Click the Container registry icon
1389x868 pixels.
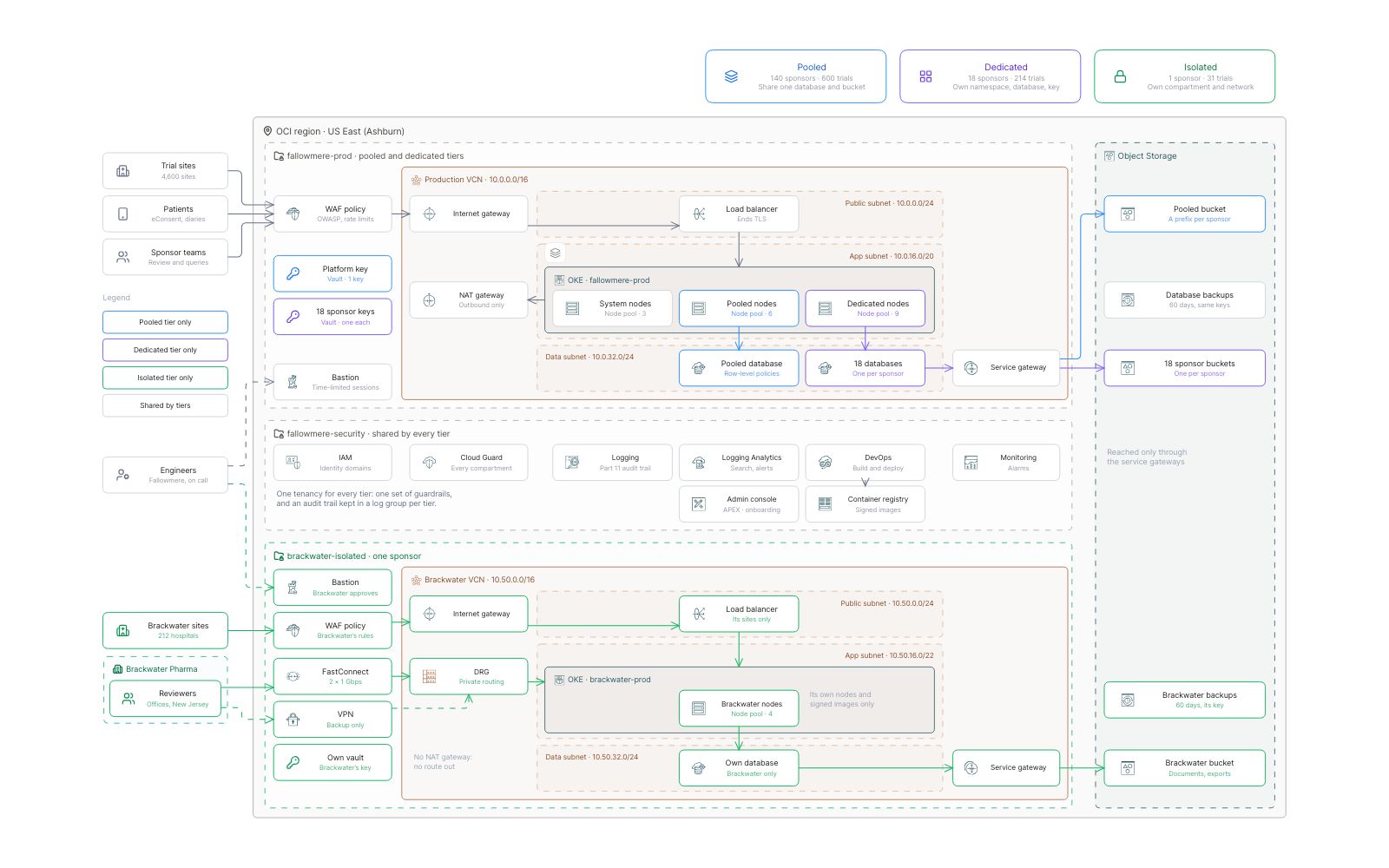point(826,504)
